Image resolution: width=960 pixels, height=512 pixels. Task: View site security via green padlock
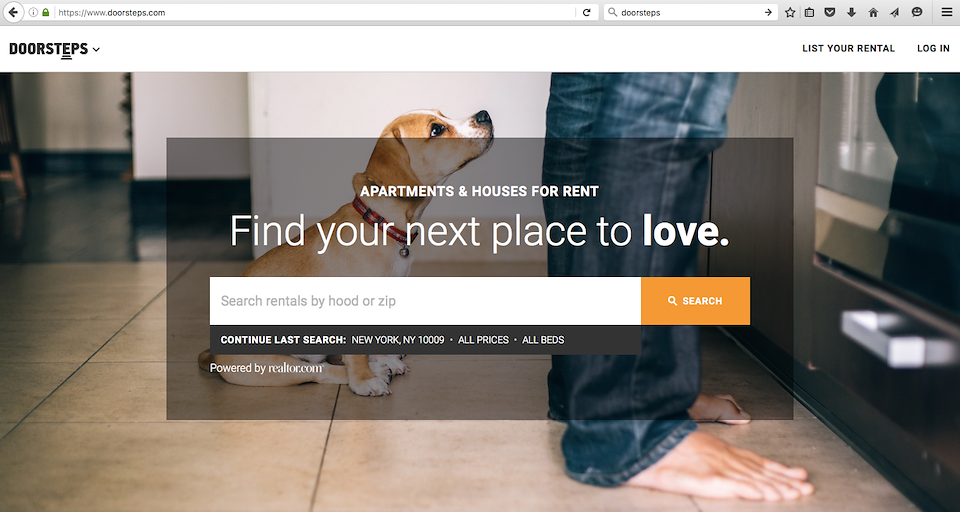coord(45,12)
